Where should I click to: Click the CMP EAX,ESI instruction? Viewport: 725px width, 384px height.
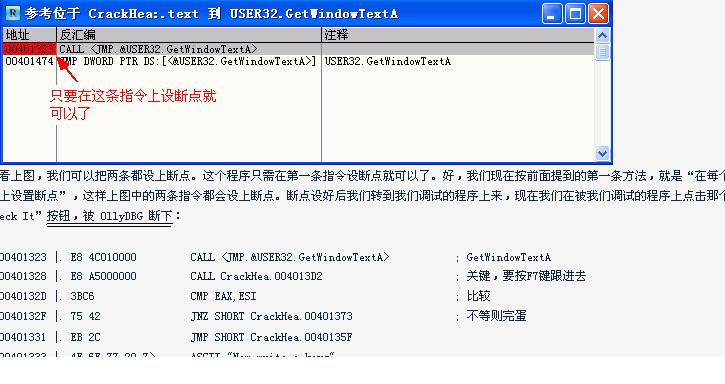223,296
